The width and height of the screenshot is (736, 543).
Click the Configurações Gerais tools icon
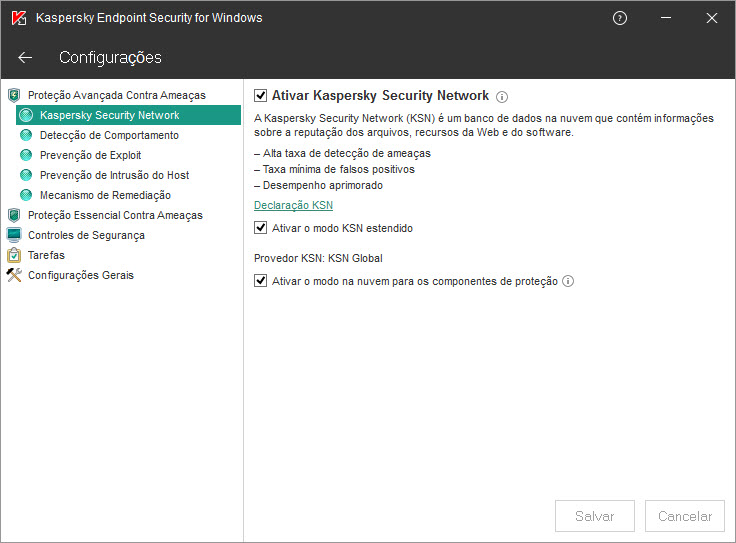pos(14,275)
